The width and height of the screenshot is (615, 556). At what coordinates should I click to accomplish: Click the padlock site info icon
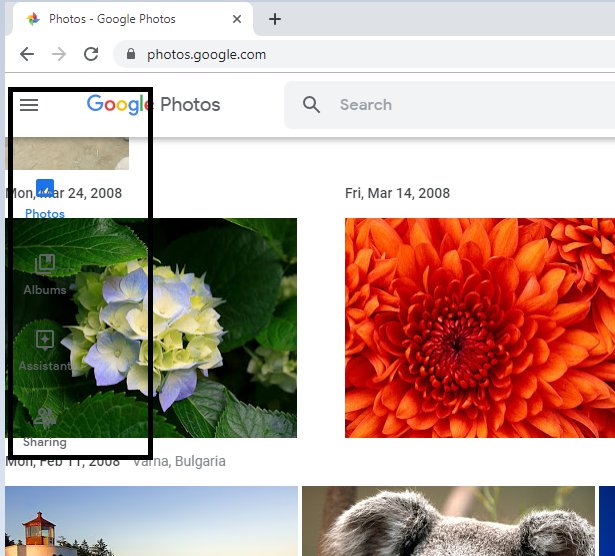131,54
